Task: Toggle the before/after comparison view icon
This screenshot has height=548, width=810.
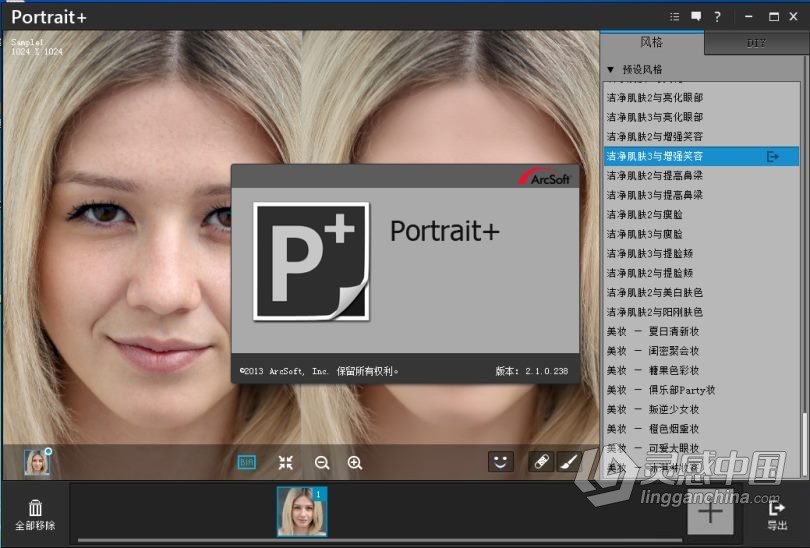Action: [x=246, y=462]
